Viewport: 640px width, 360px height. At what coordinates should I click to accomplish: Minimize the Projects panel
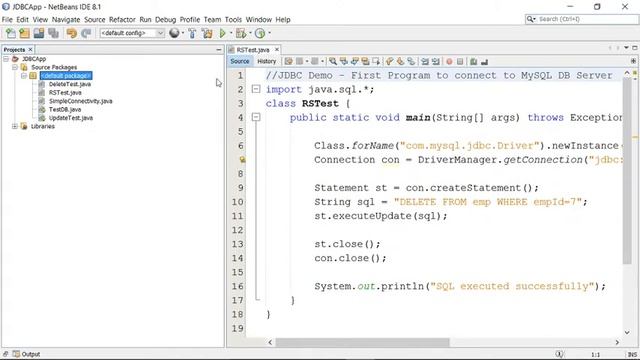[219, 49]
